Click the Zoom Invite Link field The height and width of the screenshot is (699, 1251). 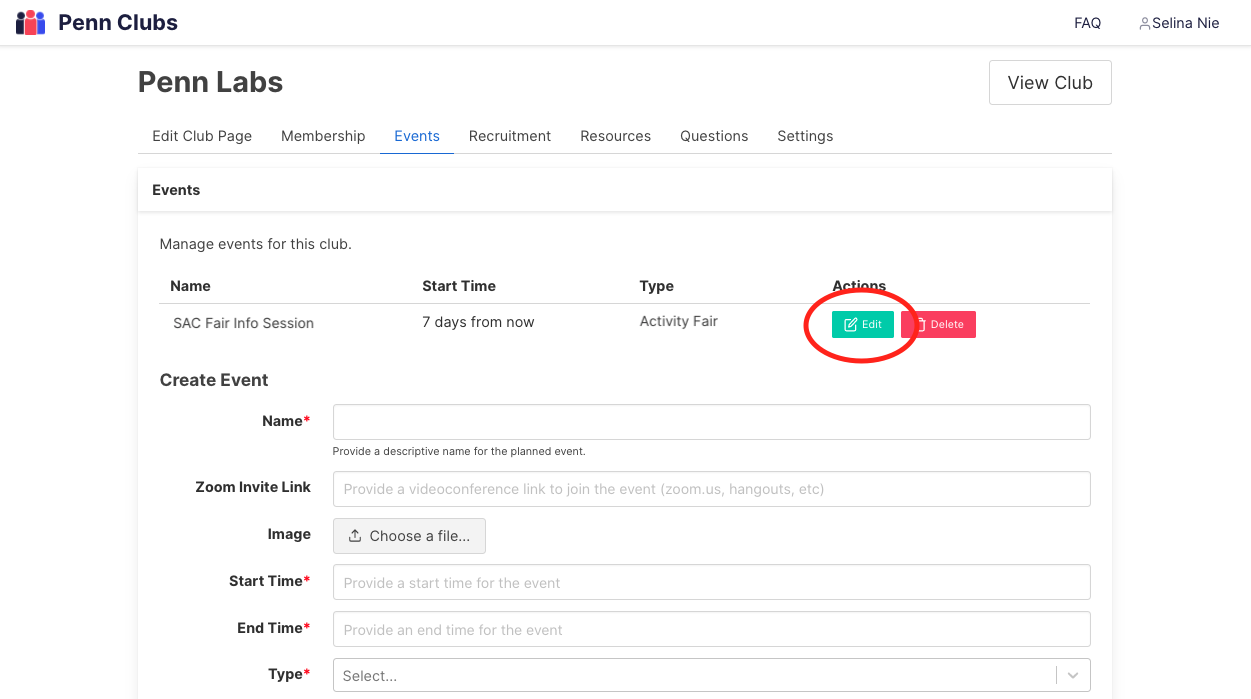click(711, 489)
